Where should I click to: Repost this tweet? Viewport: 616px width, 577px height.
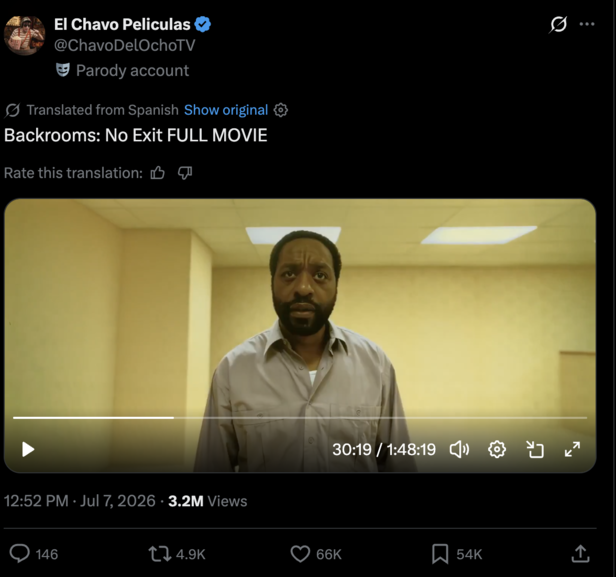point(160,554)
